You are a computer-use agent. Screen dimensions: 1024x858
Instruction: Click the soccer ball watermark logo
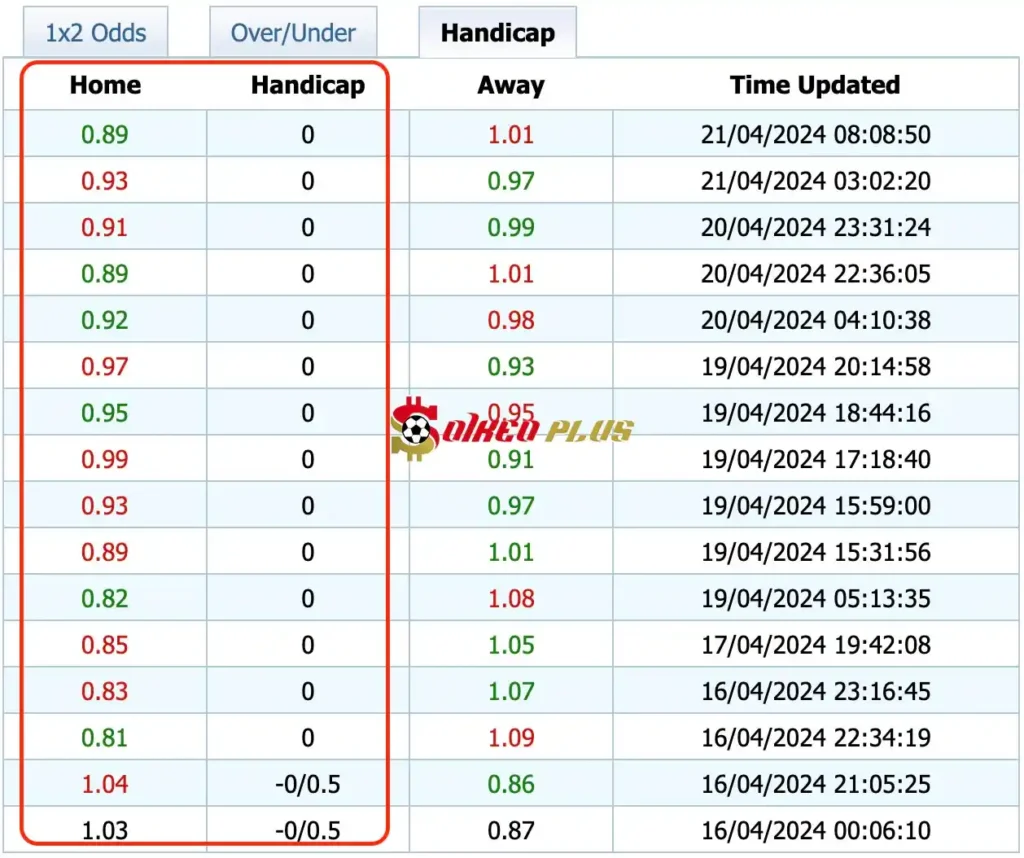414,430
